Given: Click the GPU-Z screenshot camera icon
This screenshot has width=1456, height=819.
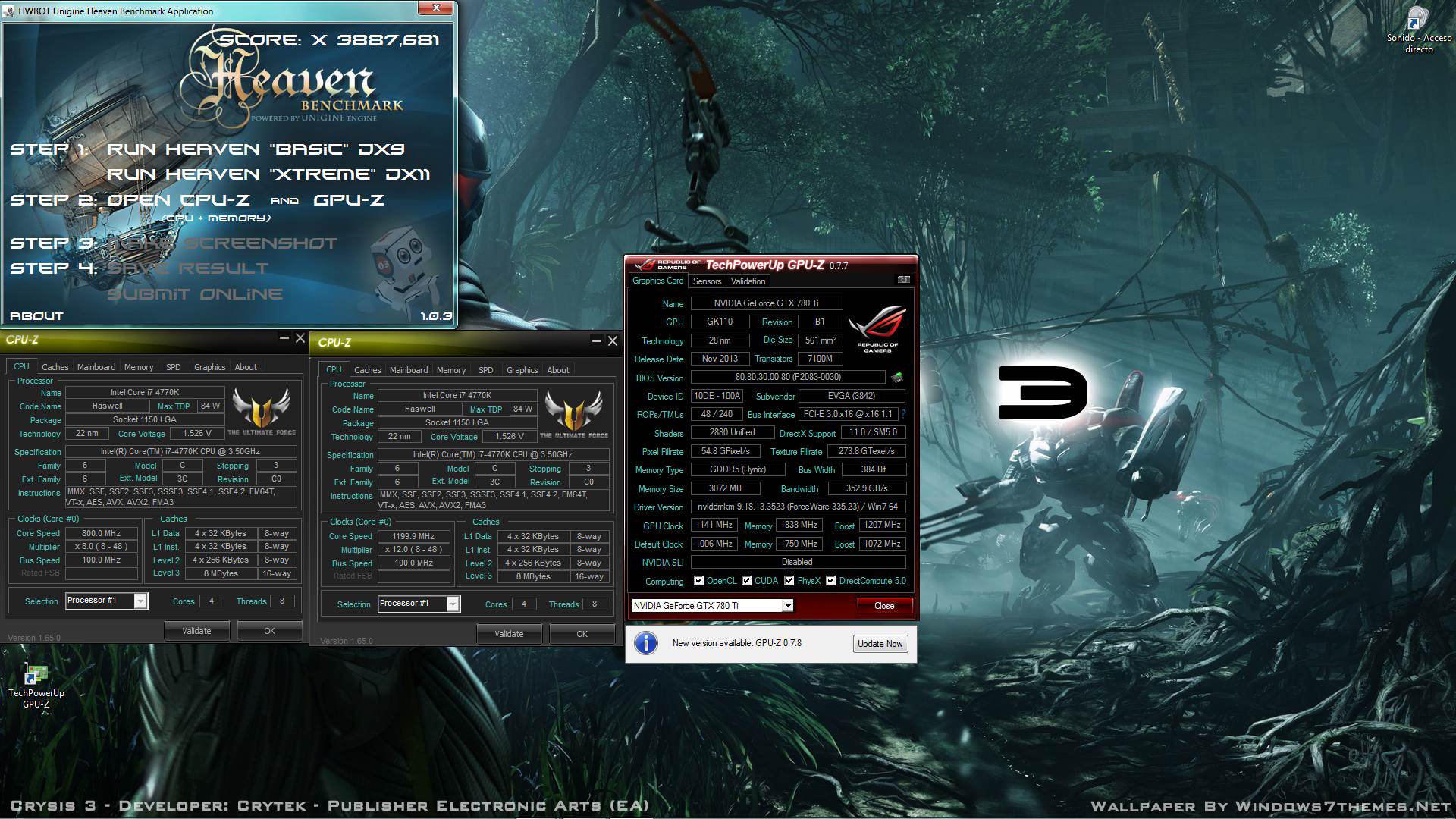Looking at the screenshot, I should point(903,280).
